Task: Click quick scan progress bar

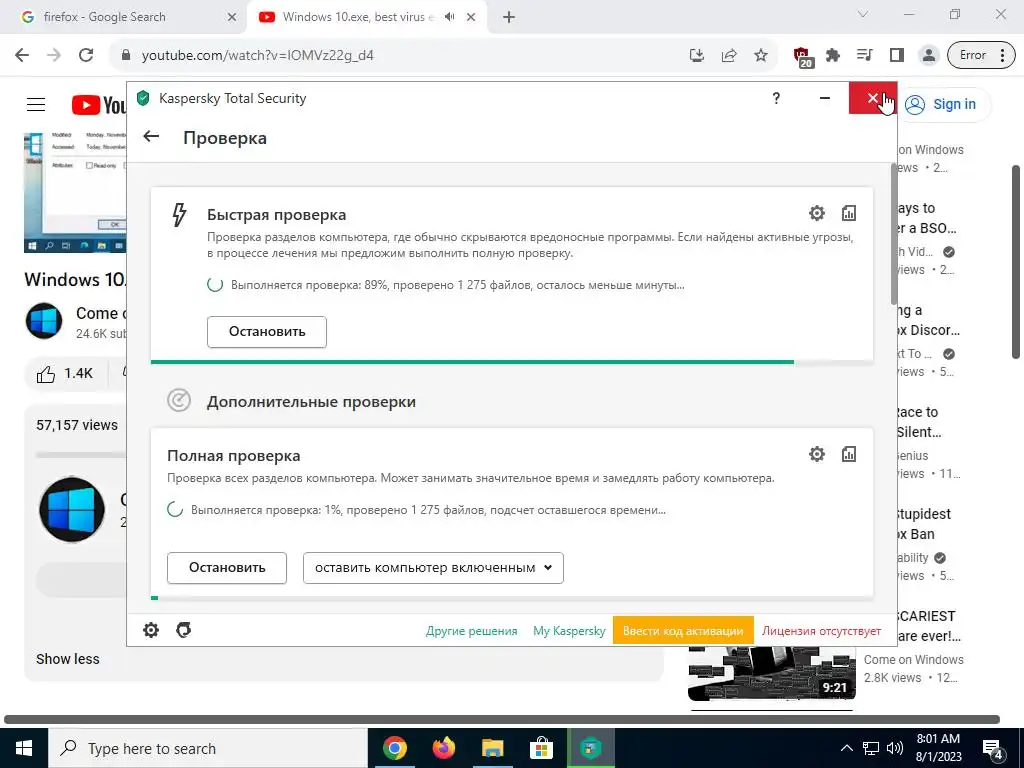Action: [x=511, y=362]
